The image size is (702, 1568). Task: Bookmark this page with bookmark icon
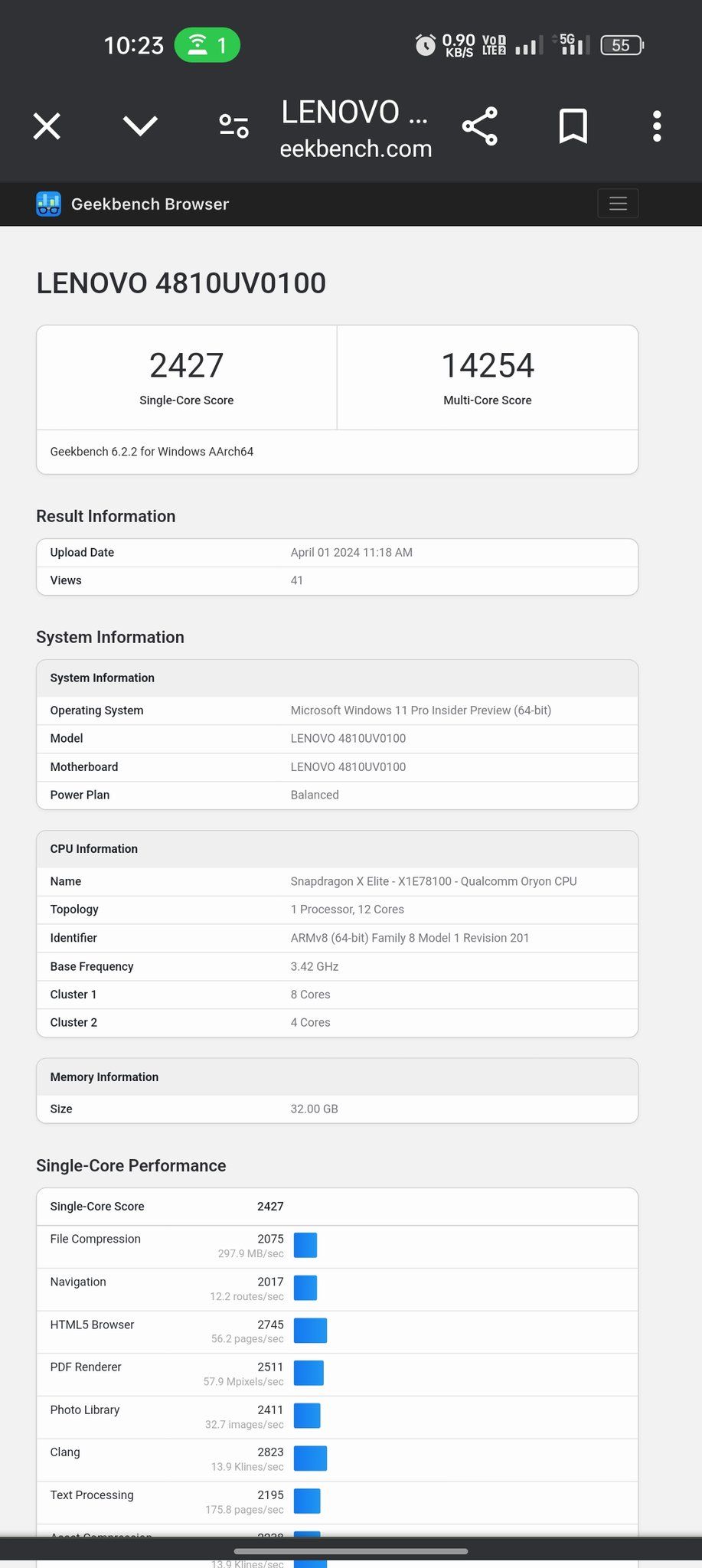(573, 126)
